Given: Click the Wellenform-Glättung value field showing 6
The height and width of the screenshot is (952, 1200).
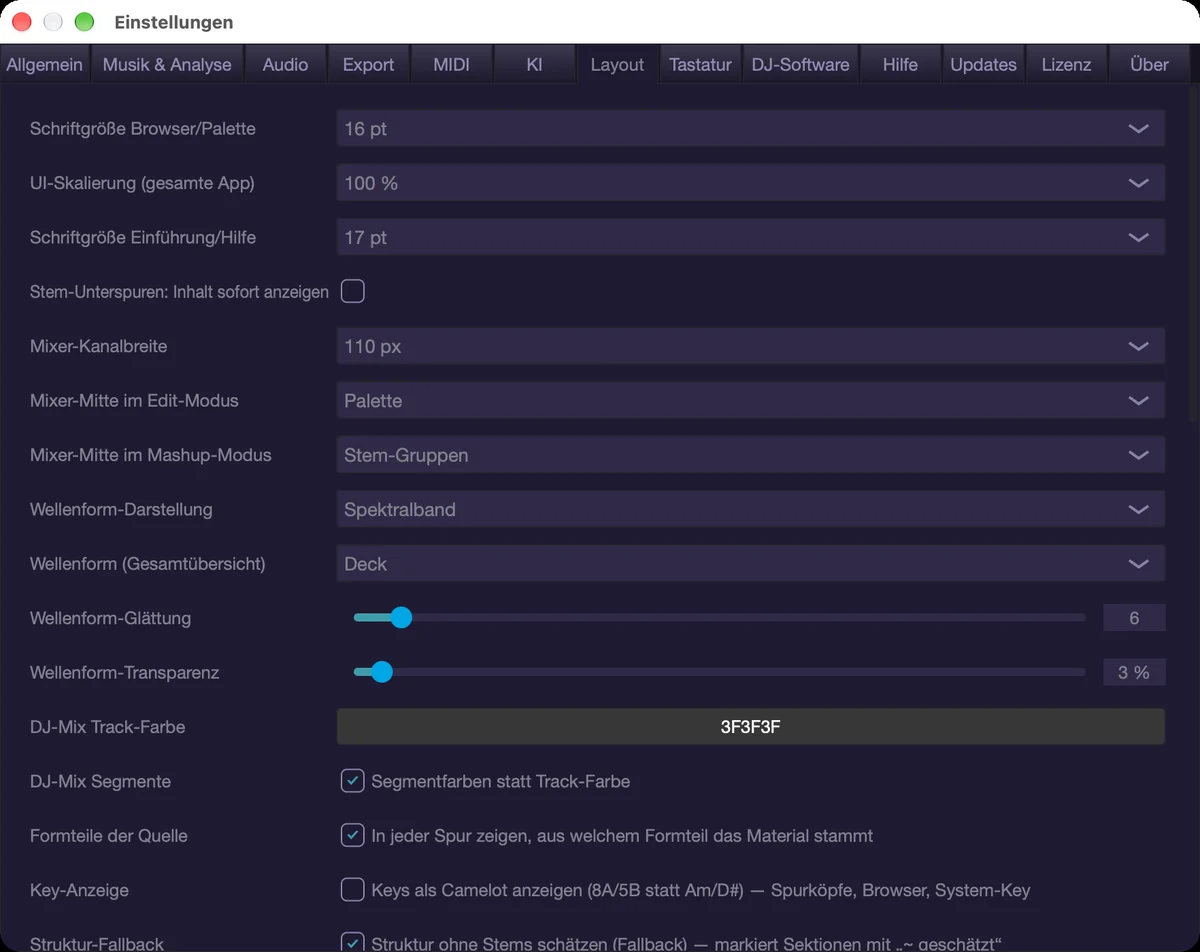Looking at the screenshot, I should (x=1134, y=618).
